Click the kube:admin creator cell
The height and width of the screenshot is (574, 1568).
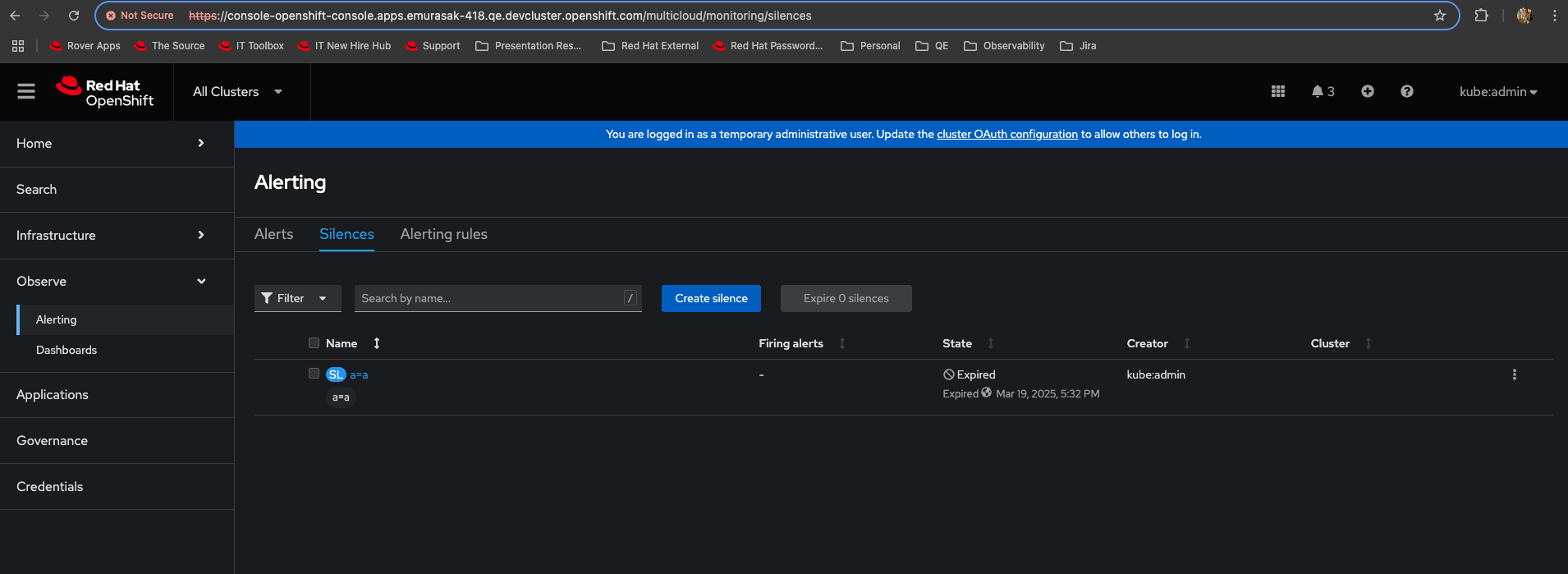pyautogui.click(x=1156, y=374)
